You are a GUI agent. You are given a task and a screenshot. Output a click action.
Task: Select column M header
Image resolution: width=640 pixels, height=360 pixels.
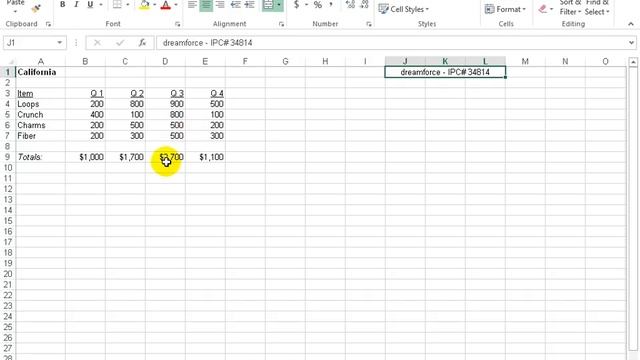pos(525,62)
